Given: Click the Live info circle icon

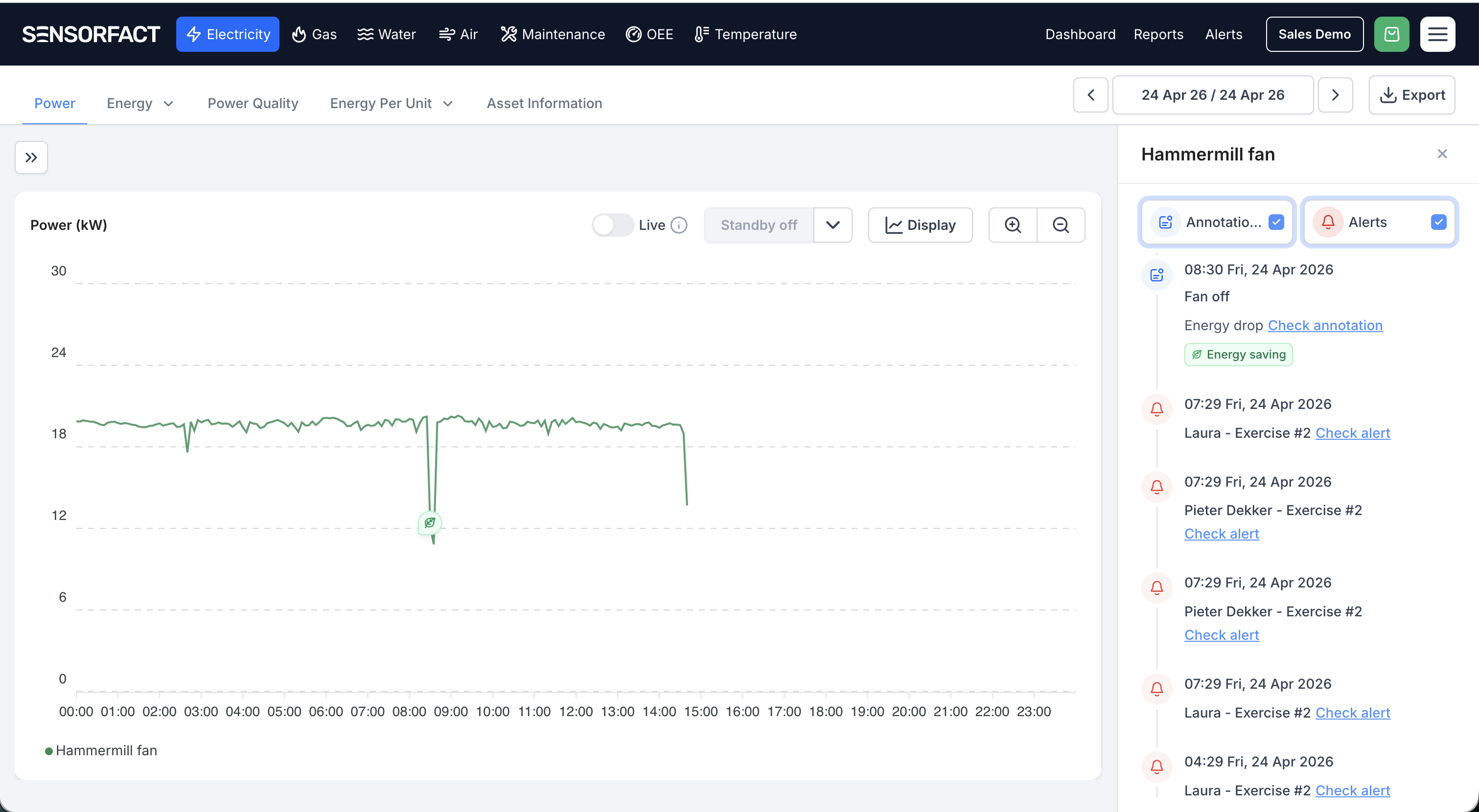Looking at the screenshot, I should coord(679,225).
